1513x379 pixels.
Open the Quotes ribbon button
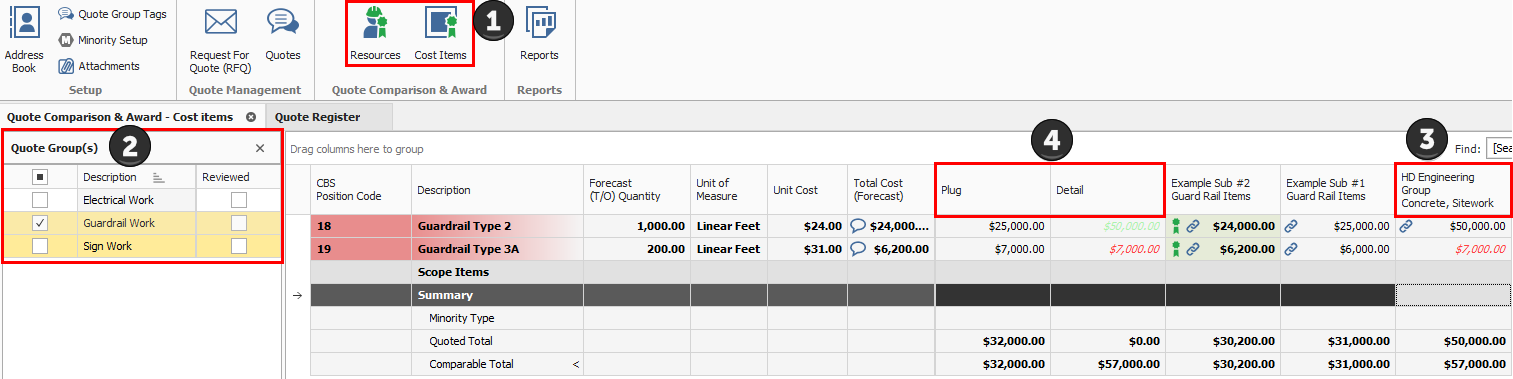pos(283,34)
